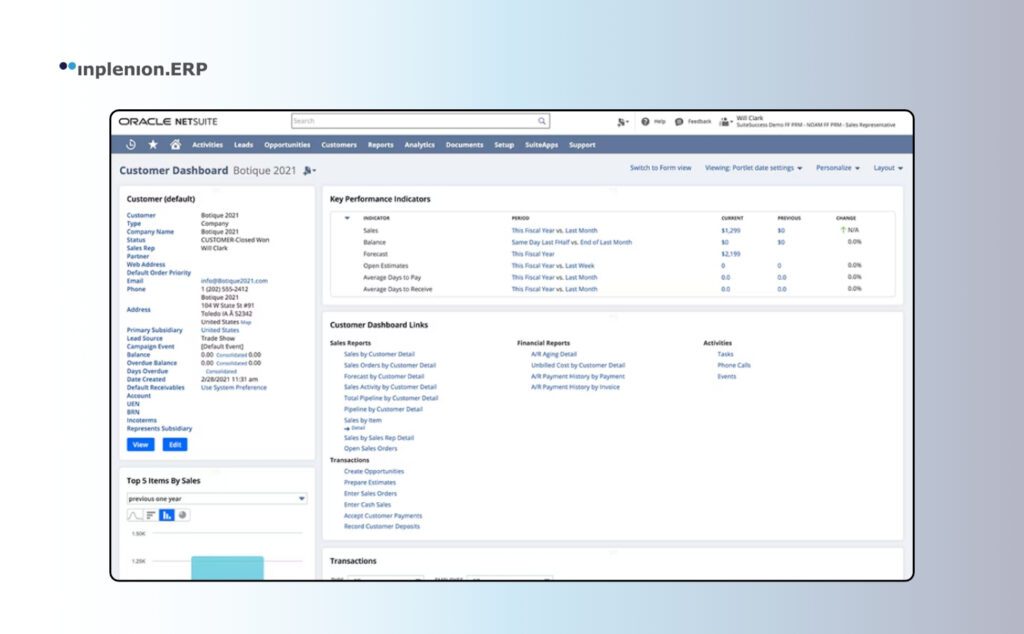Click Prepare Estimates link
This screenshot has height=634, width=1024.
pyautogui.click(x=370, y=482)
